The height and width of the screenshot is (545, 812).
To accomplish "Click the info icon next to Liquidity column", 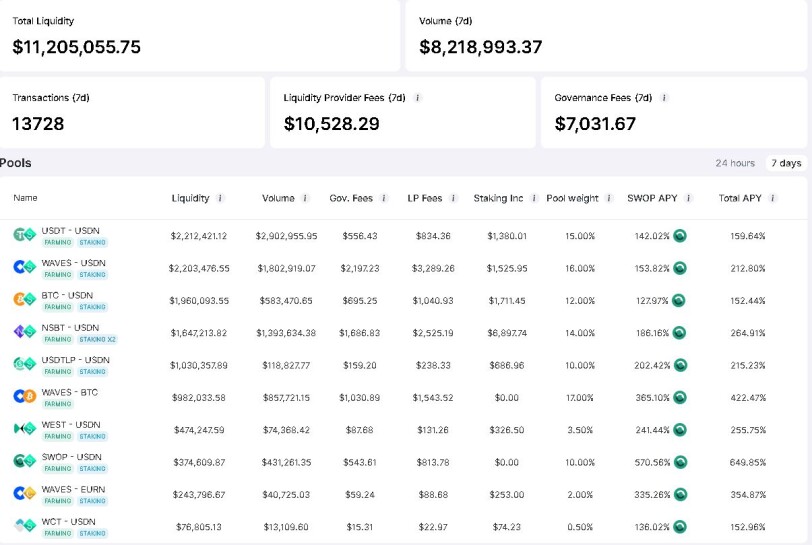I will point(220,198).
